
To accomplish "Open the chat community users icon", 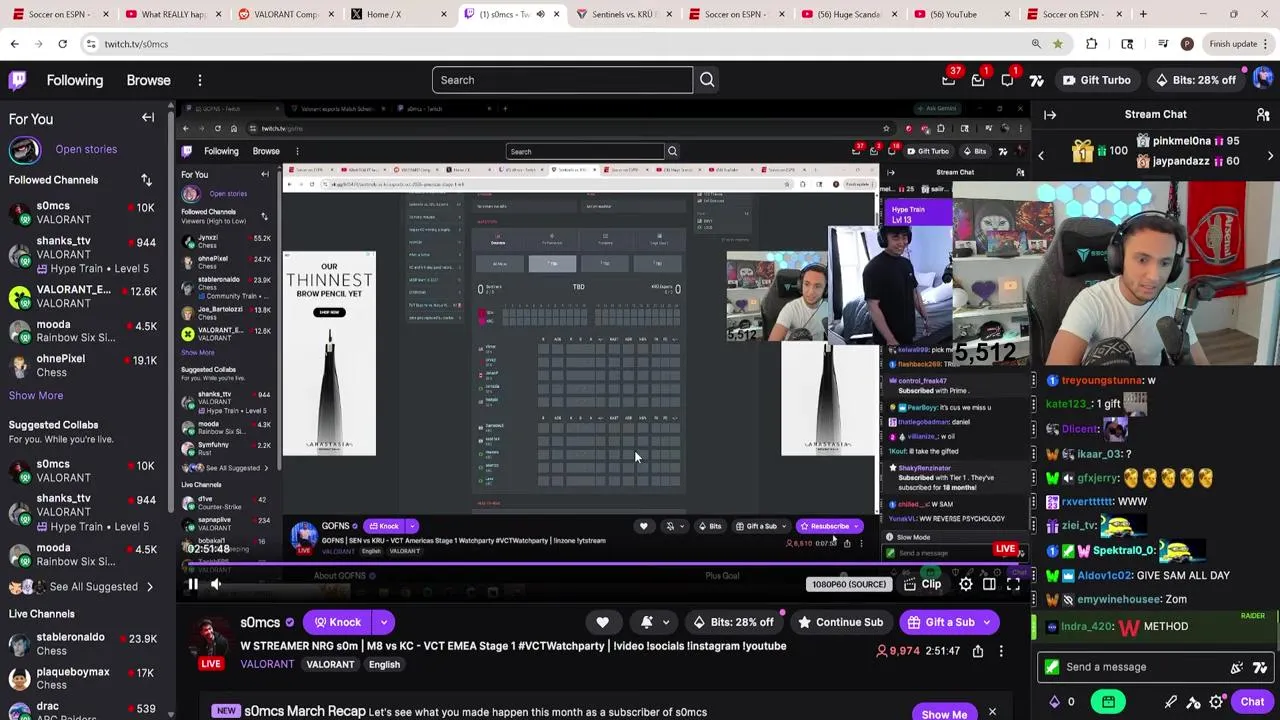I will (1263, 115).
